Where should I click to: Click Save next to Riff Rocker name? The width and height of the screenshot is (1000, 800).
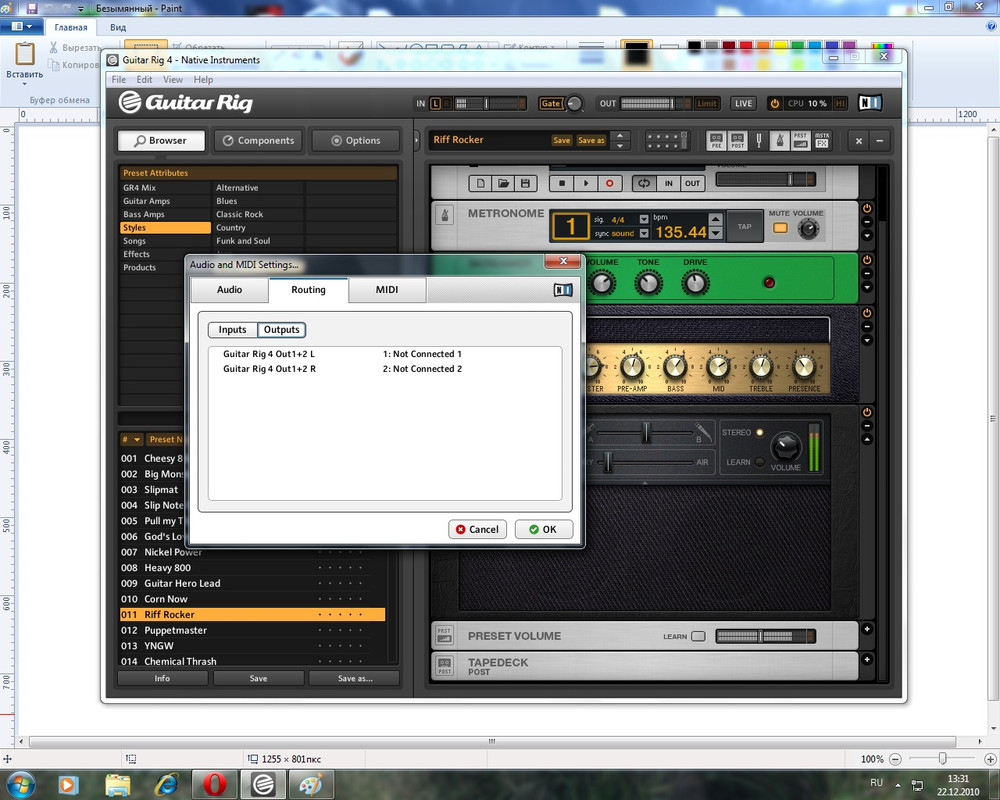(562, 140)
